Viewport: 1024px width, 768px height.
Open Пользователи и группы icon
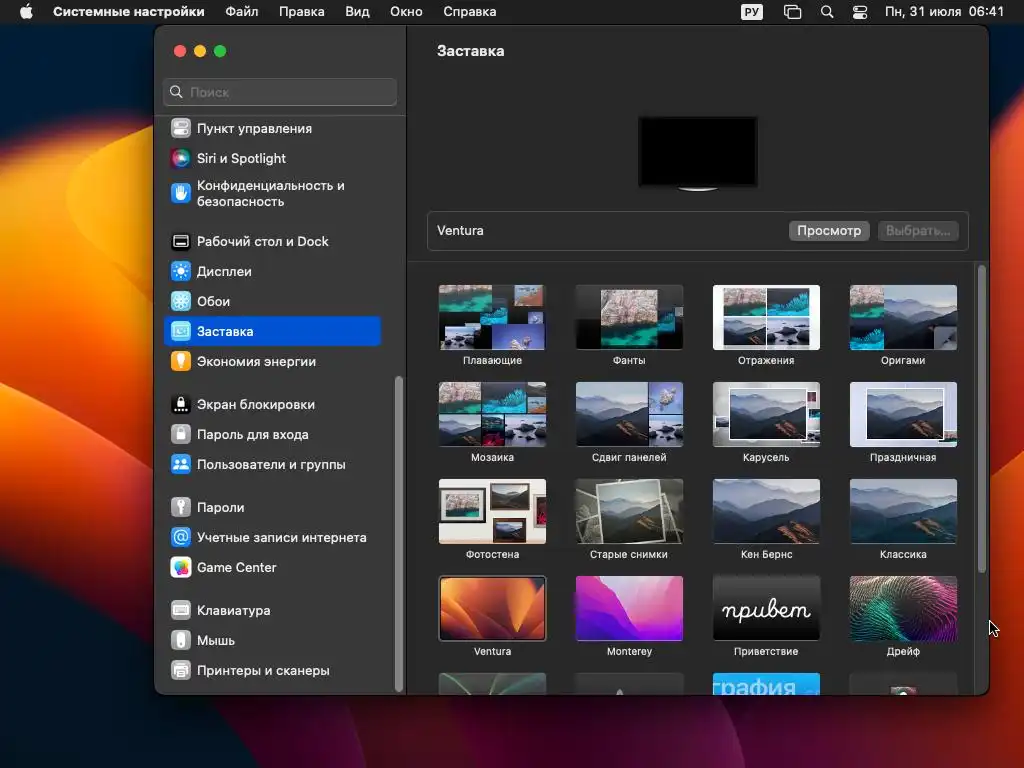181,464
